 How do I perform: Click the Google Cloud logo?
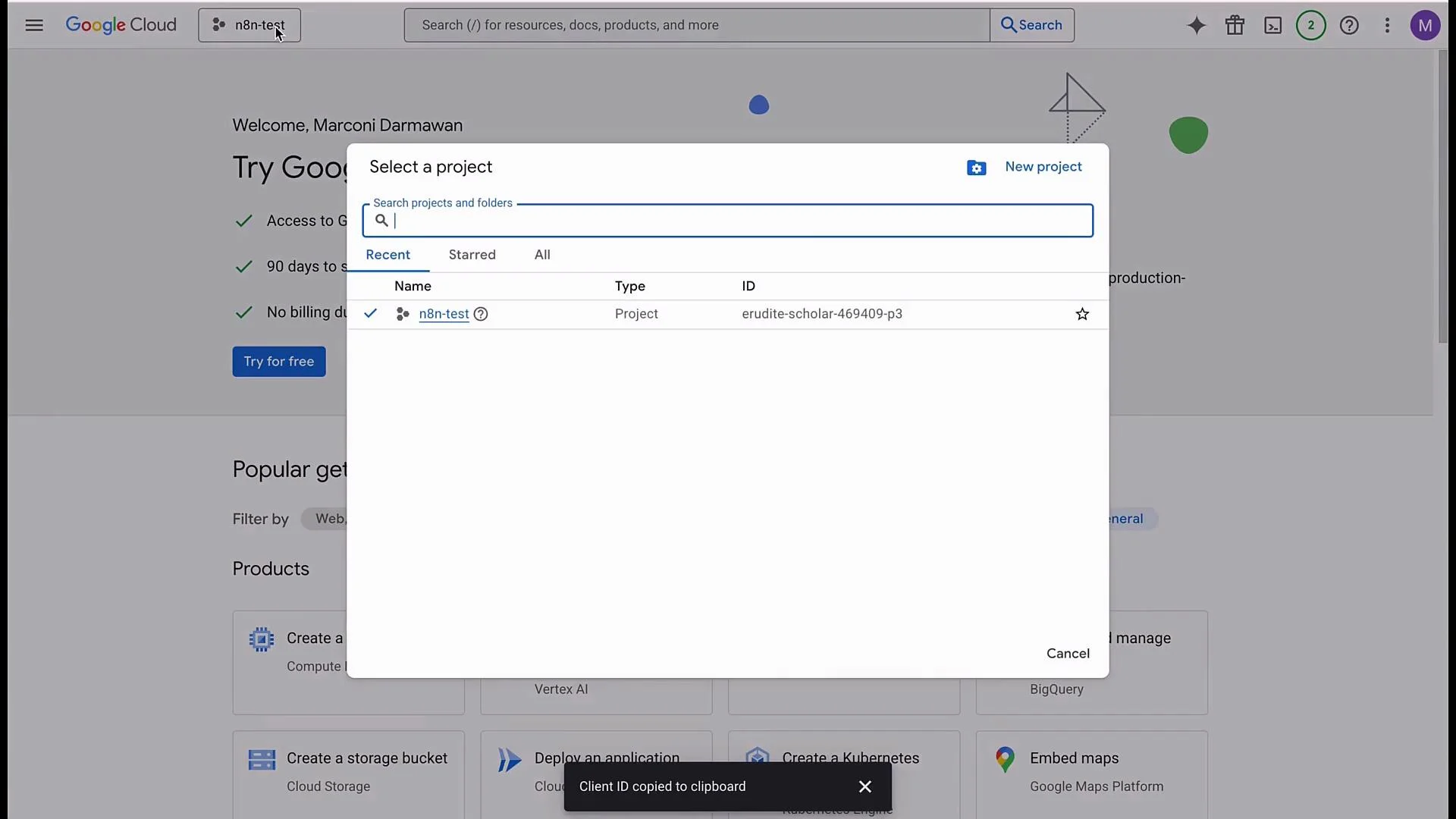pyautogui.click(x=121, y=25)
